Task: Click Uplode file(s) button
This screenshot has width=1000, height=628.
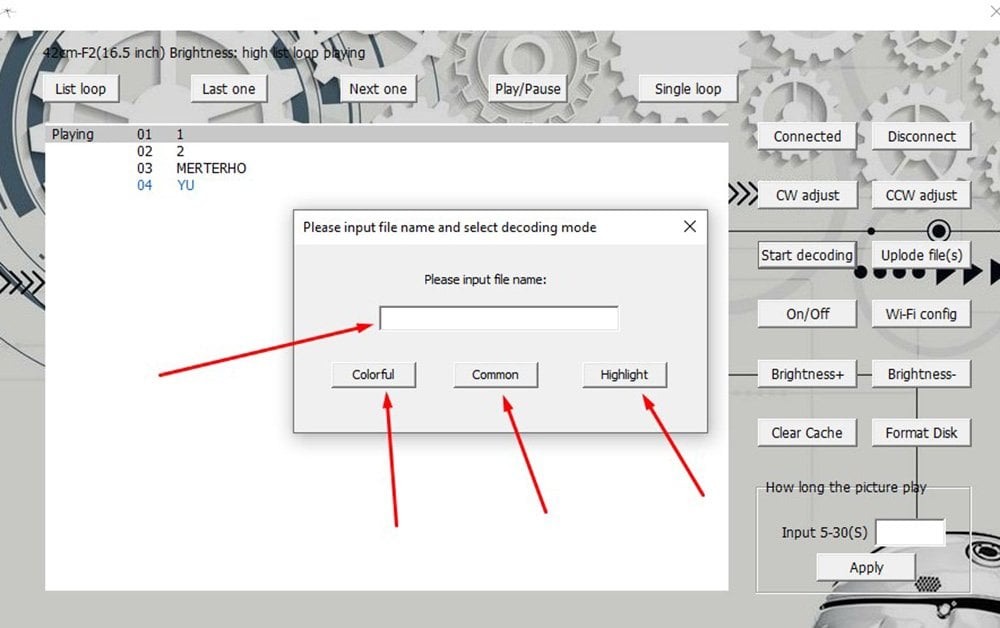Action: [921, 255]
